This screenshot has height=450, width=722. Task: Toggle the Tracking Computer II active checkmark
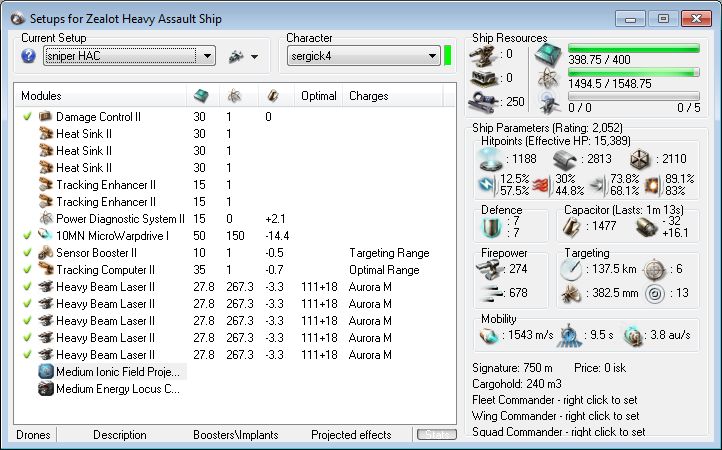click(x=27, y=269)
